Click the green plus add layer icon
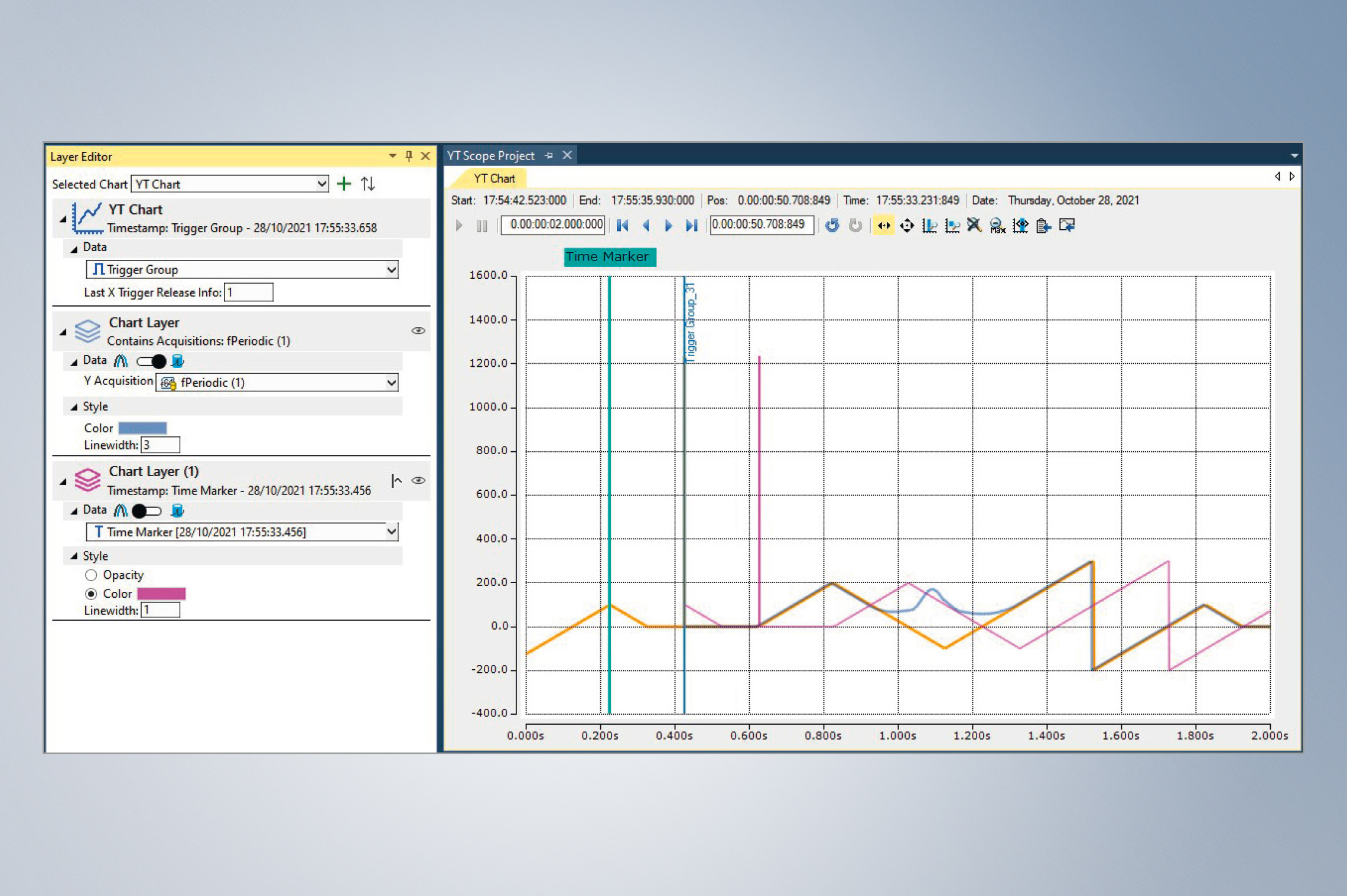The height and width of the screenshot is (896, 1347). (343, 184)
